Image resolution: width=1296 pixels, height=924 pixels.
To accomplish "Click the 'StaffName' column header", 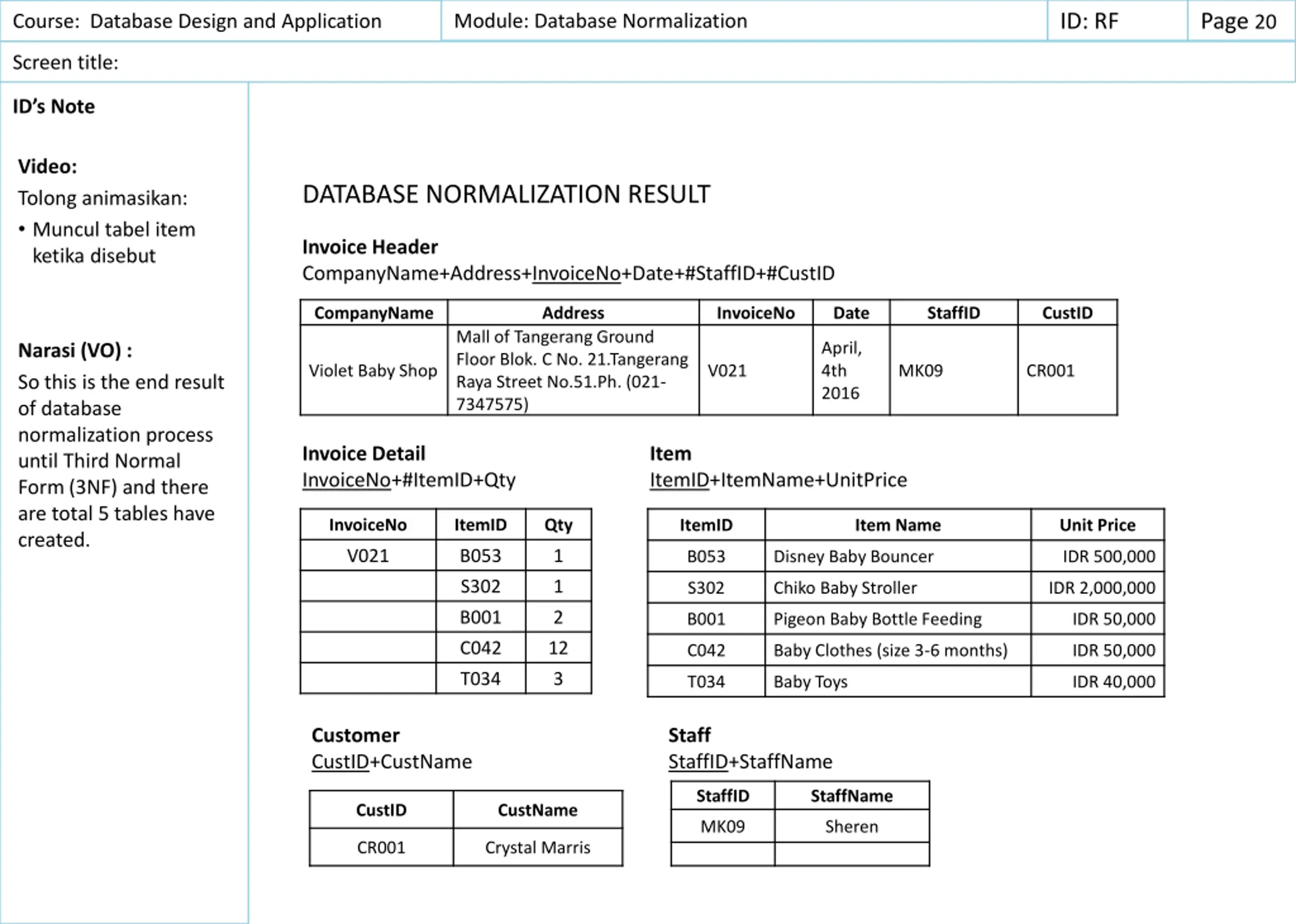I will (852, 795).
